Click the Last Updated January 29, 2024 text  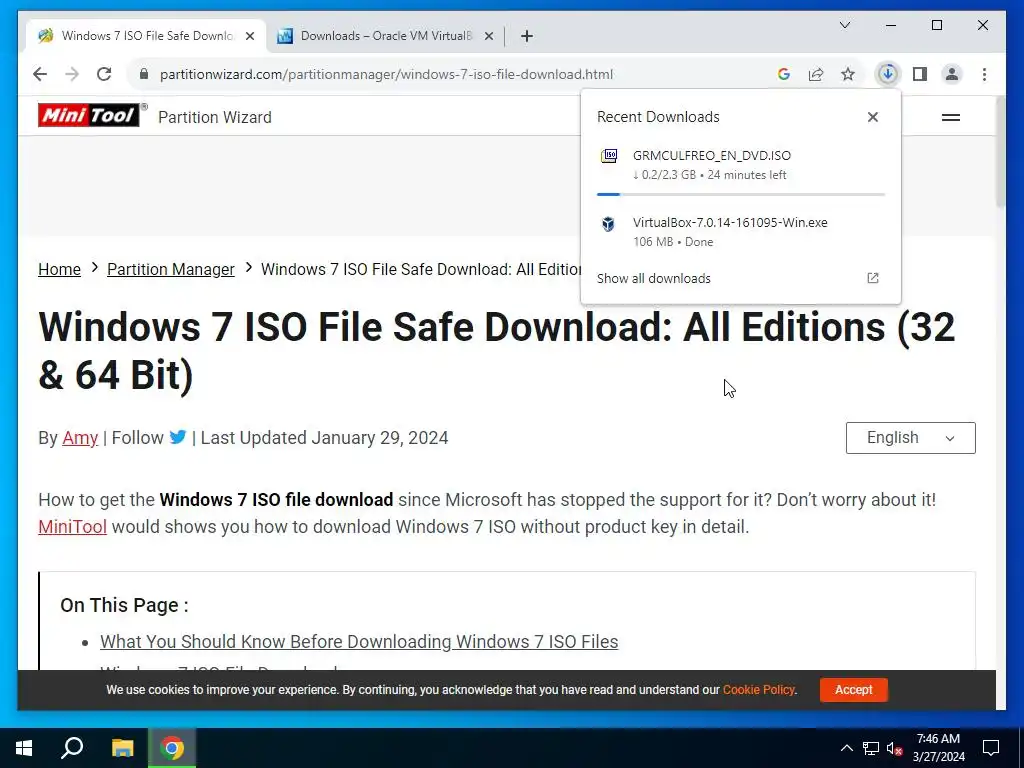pos(325,438)
